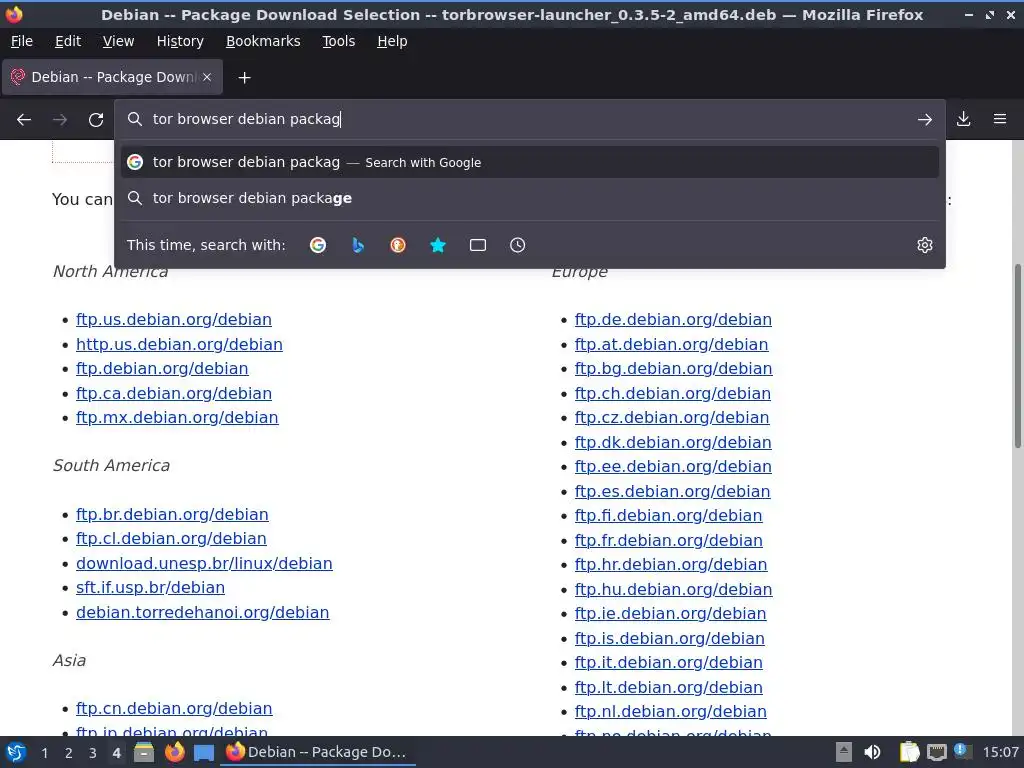Launch Firefox from the taskbar launcher
1024x768 pixels.
tap(174, 752)
